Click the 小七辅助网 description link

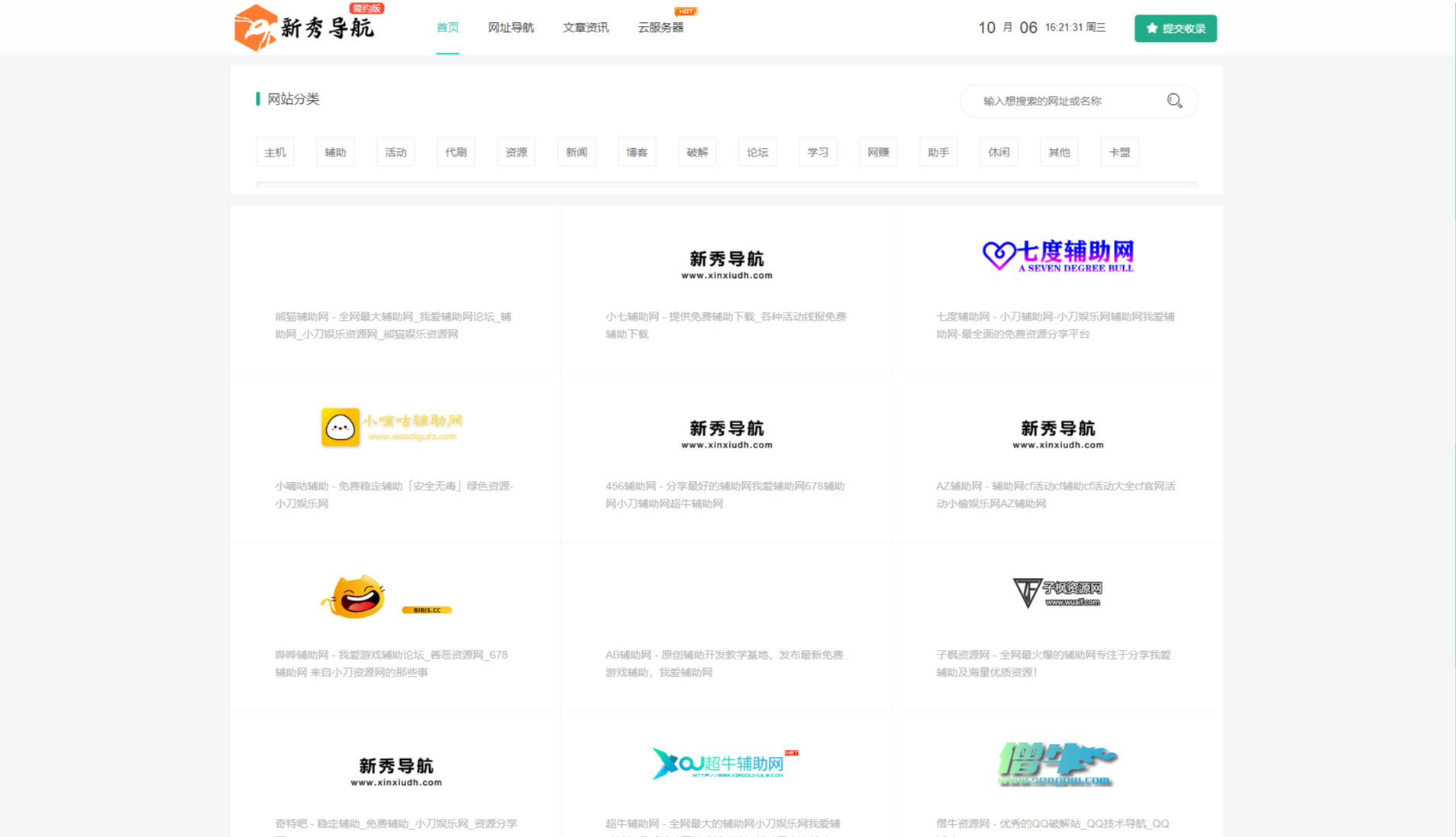click(726, 325)
